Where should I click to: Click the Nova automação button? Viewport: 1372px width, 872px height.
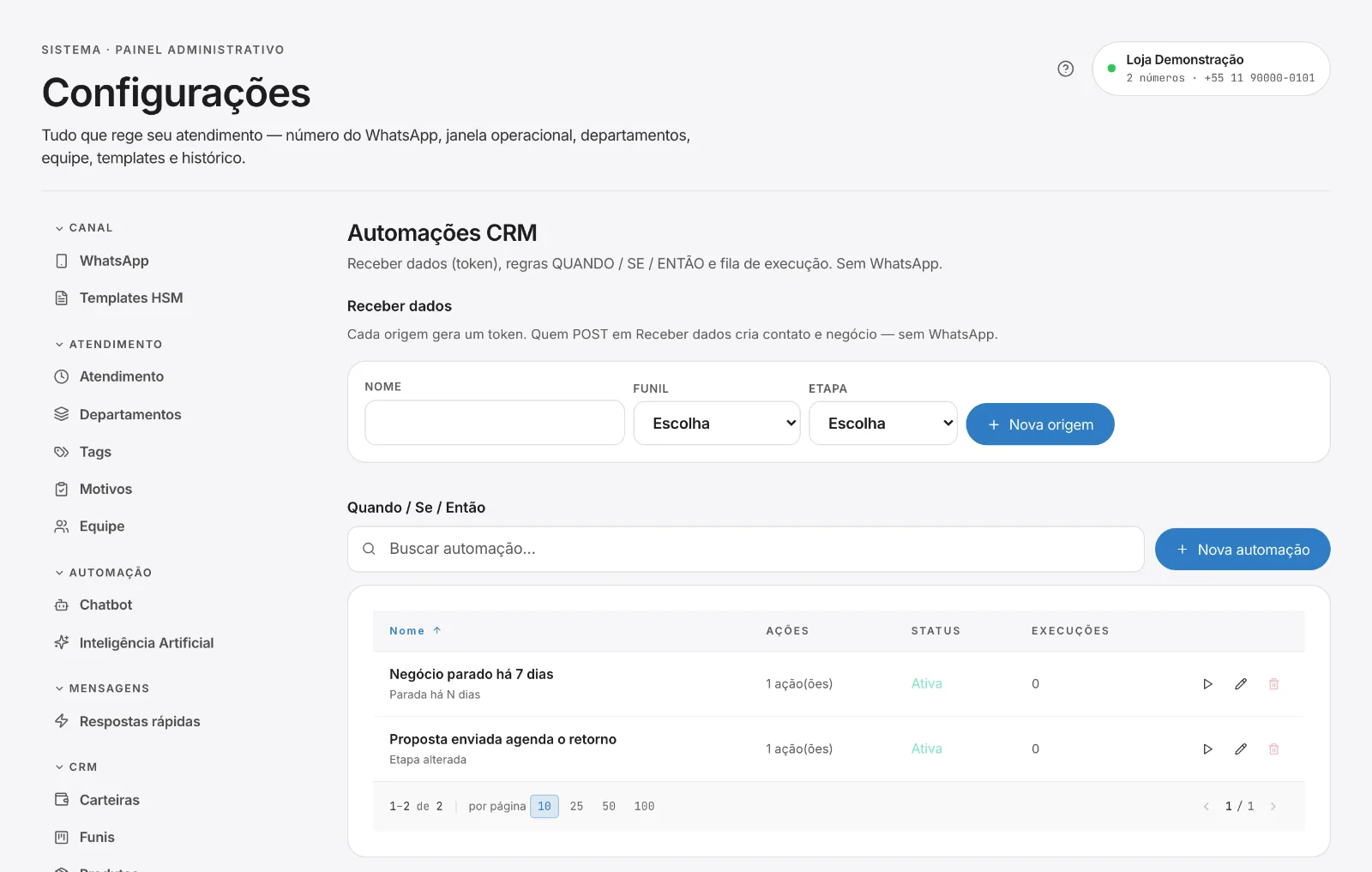pos(1243,550)
